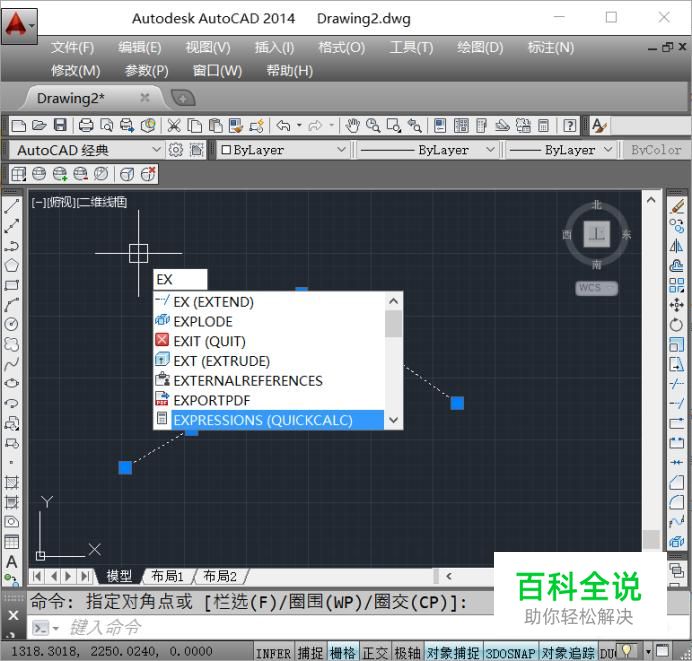692x661 pixels.
Task: Toggle 极轴 polar tracking
Action: (407, 653)
